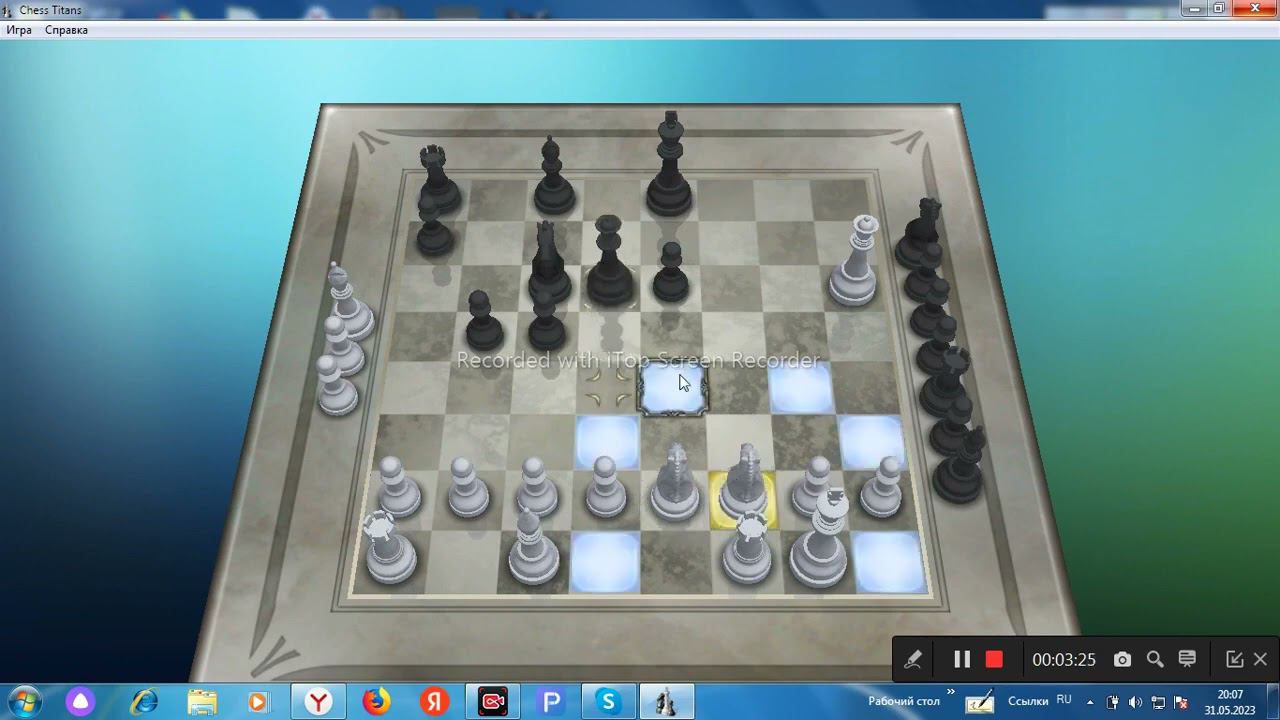1280x720 pixels.
Task: Select the white king on g1
Action: point(818,537)
